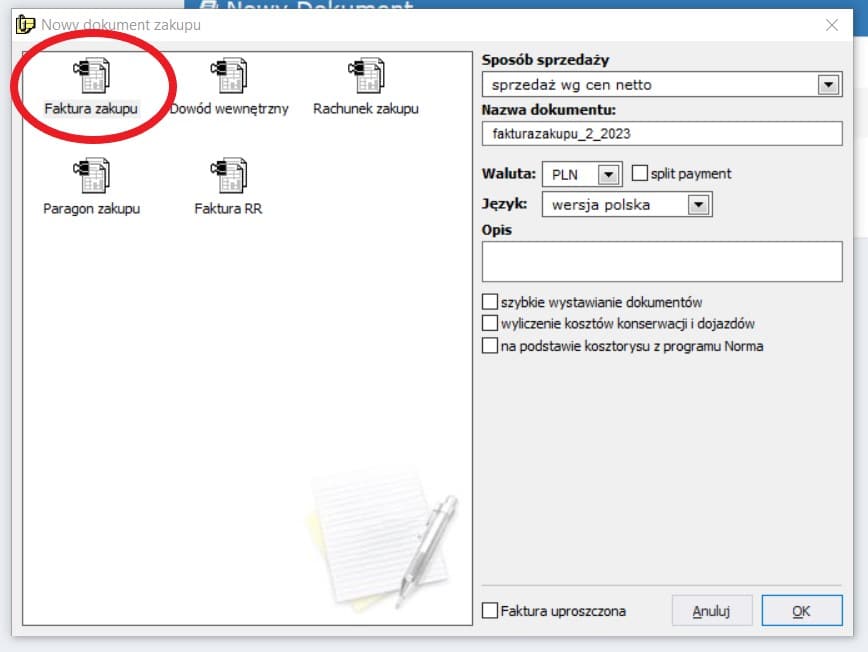
Task: Pick the Rachunek zakupu document icon
Action: click(365, 76)
